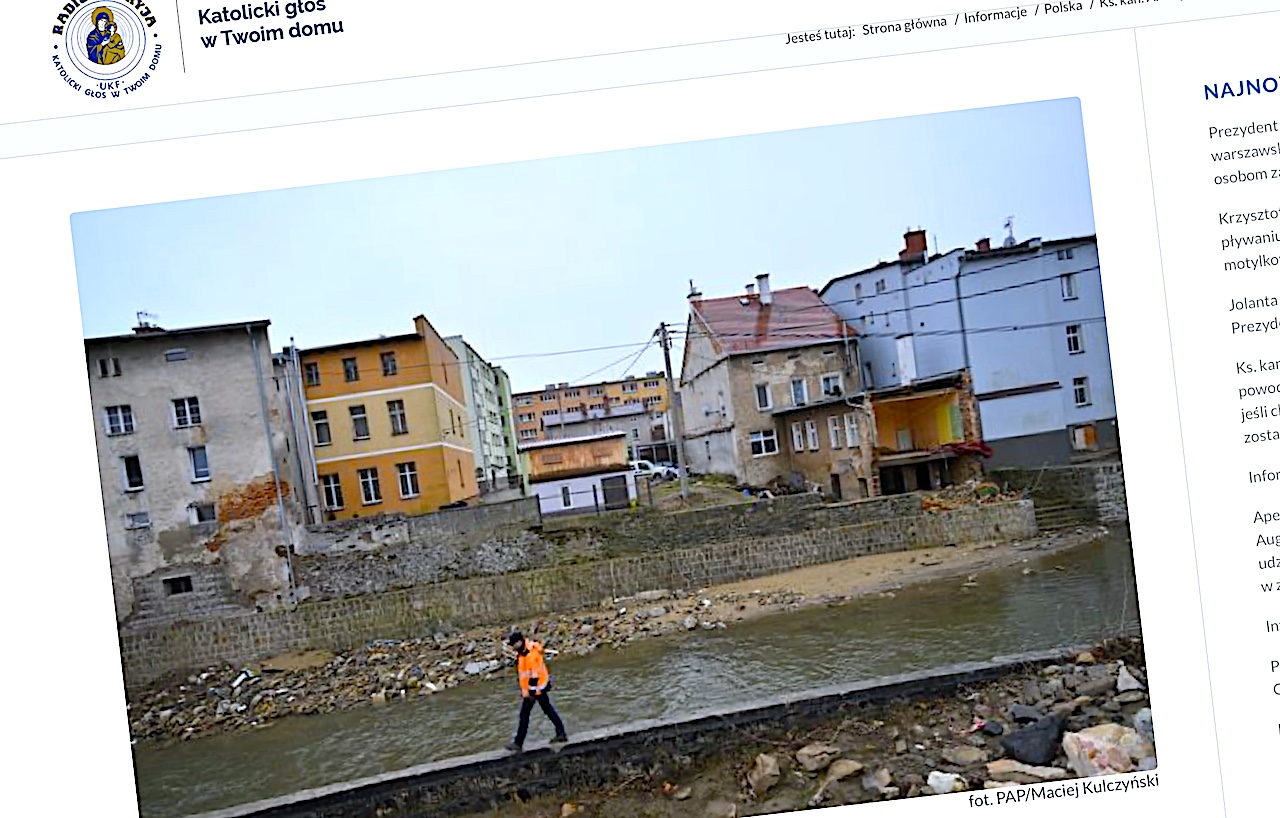This screenshot has height=818, width=1280.
Task: Open the 'Informacje' breadcrumb link
Action: pyautogui.click(x=995, y=14)
